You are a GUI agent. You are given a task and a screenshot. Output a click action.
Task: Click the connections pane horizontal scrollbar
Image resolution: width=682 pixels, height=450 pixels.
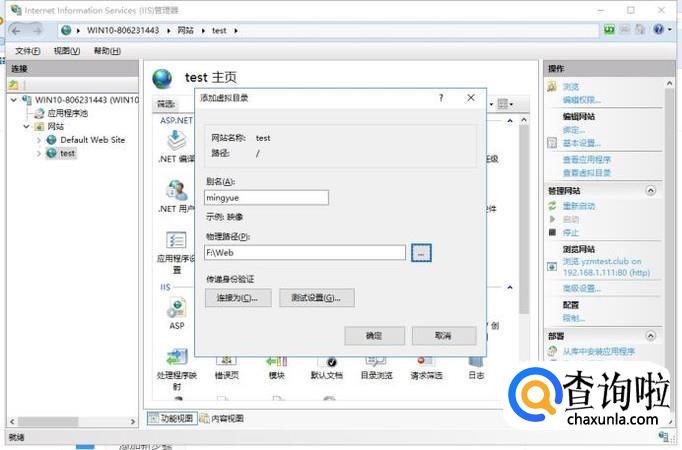[x=48, y=421]
